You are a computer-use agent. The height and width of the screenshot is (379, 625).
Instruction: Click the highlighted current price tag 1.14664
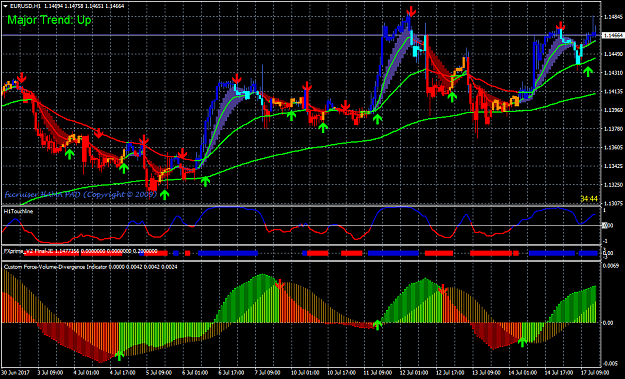[613, 35]
